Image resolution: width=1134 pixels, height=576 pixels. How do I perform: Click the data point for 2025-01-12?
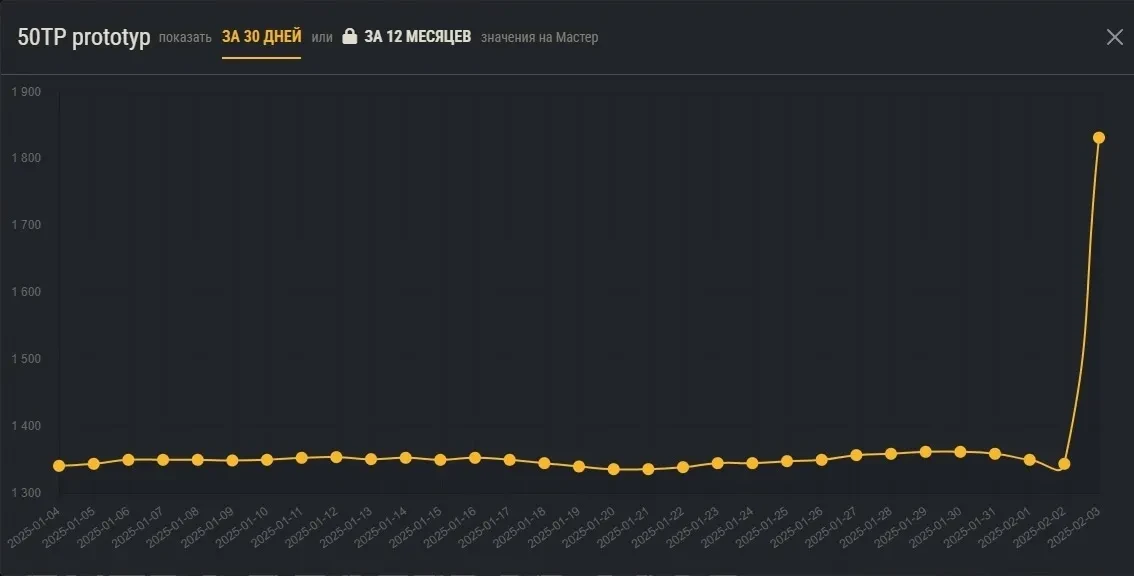coord(336,457)
